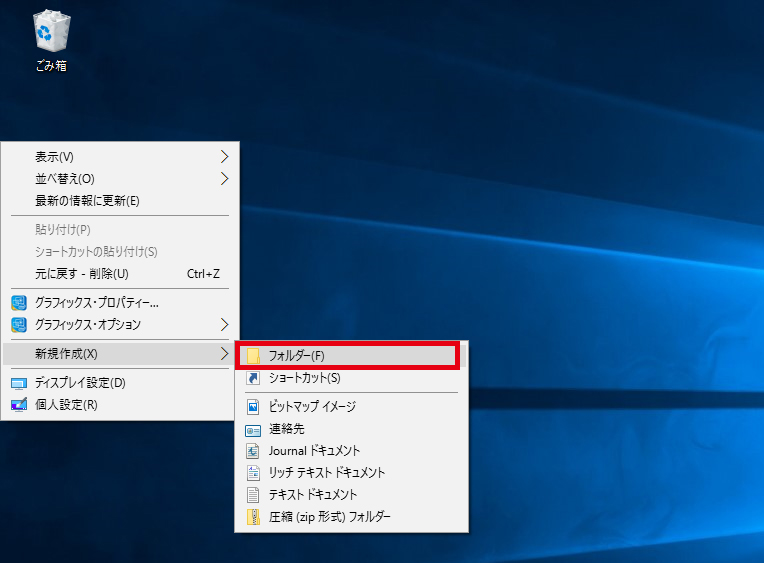Create a new 連絡先 entry
The image size is (764, 563).
pyautogui.click(x=351, y=429)
